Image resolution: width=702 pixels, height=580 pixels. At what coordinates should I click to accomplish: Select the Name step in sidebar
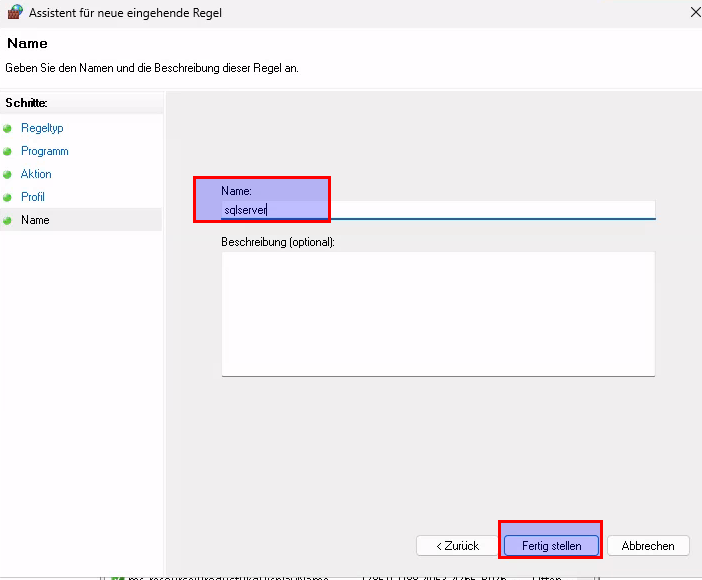(x=35, y=220)
